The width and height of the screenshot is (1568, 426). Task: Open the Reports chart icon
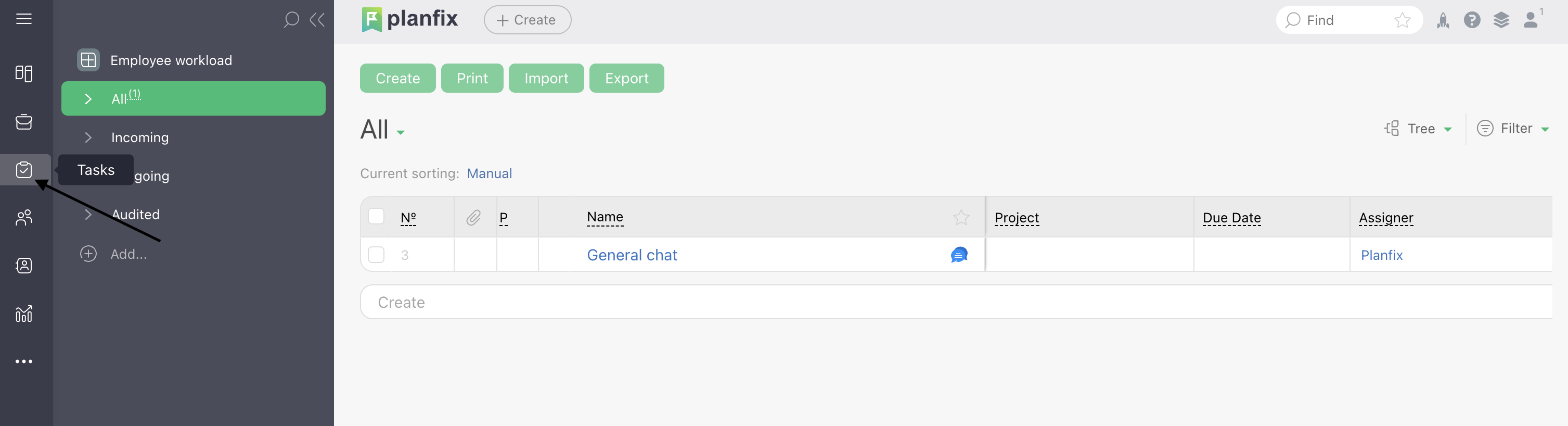click(24, 314)
